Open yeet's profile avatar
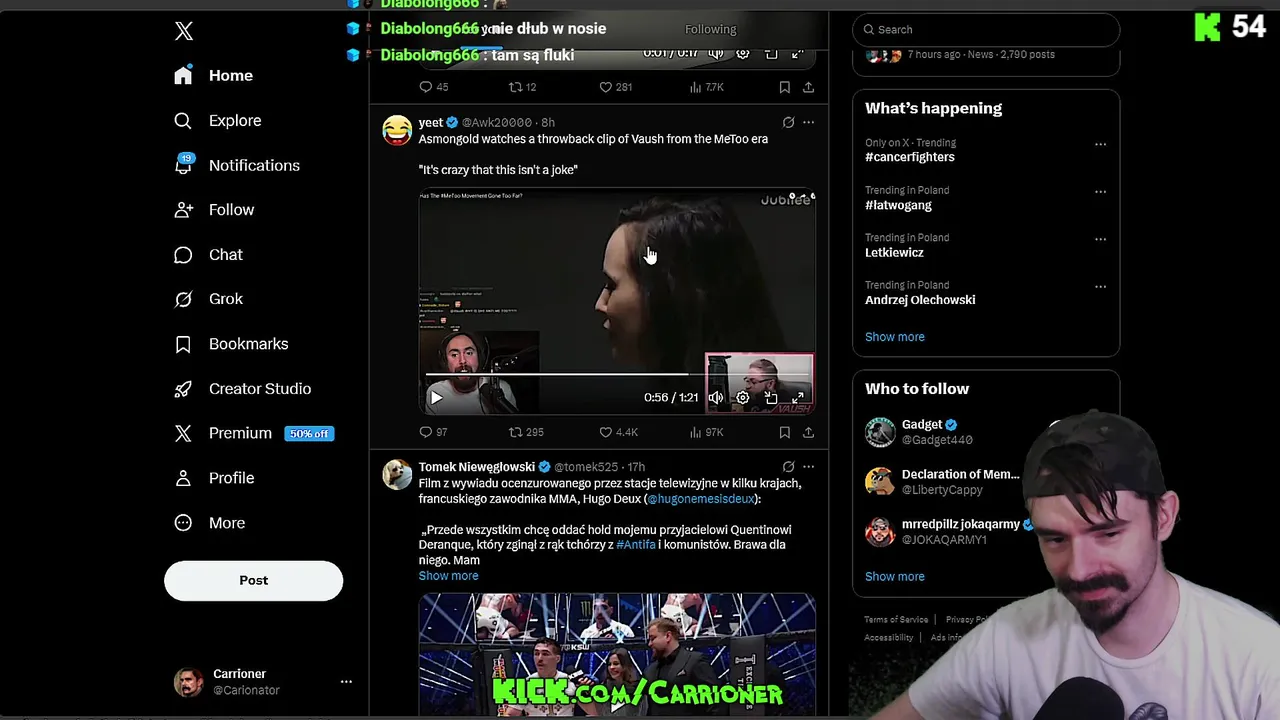This screenshot has width=1280, height=720. click(397, 130)
